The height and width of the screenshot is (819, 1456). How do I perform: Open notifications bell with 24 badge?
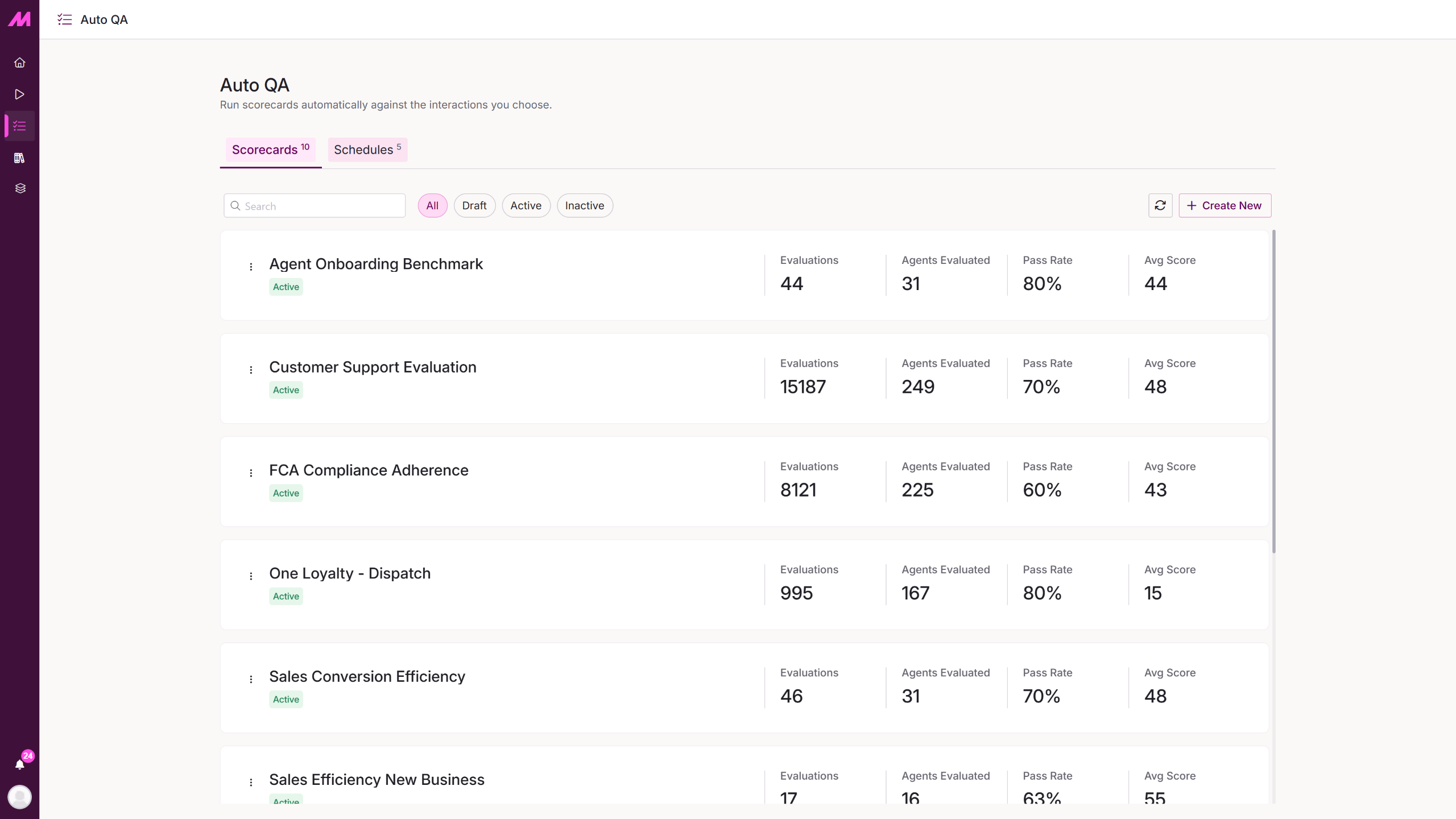click(x=20, y=763)
